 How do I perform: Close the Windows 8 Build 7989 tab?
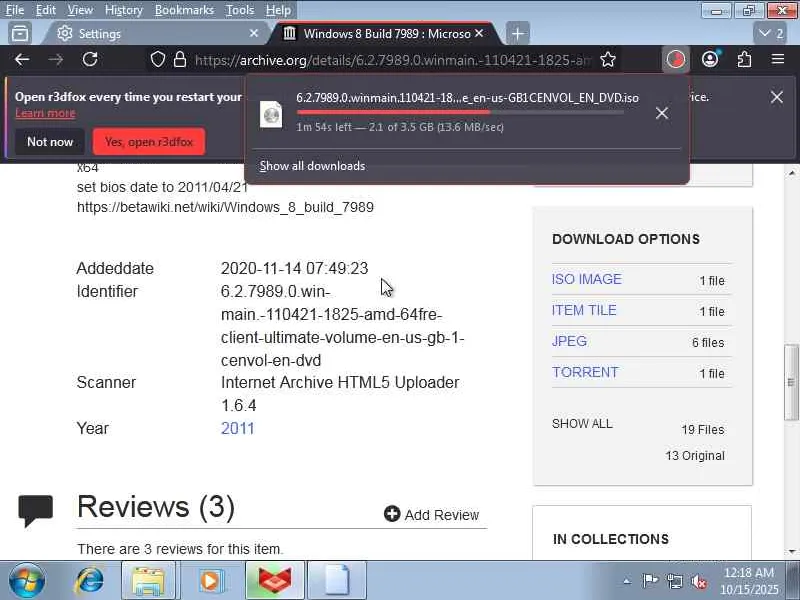[x=479, y=33]
